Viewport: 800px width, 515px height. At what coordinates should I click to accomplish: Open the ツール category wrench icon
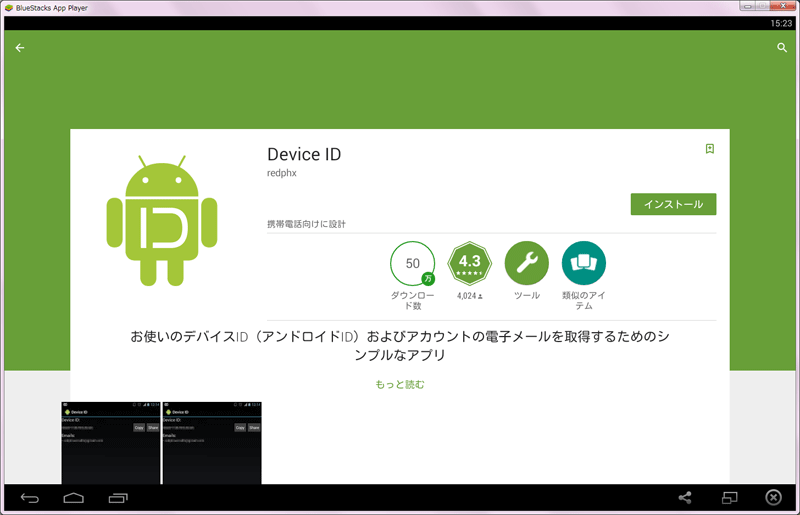[527, 263]
